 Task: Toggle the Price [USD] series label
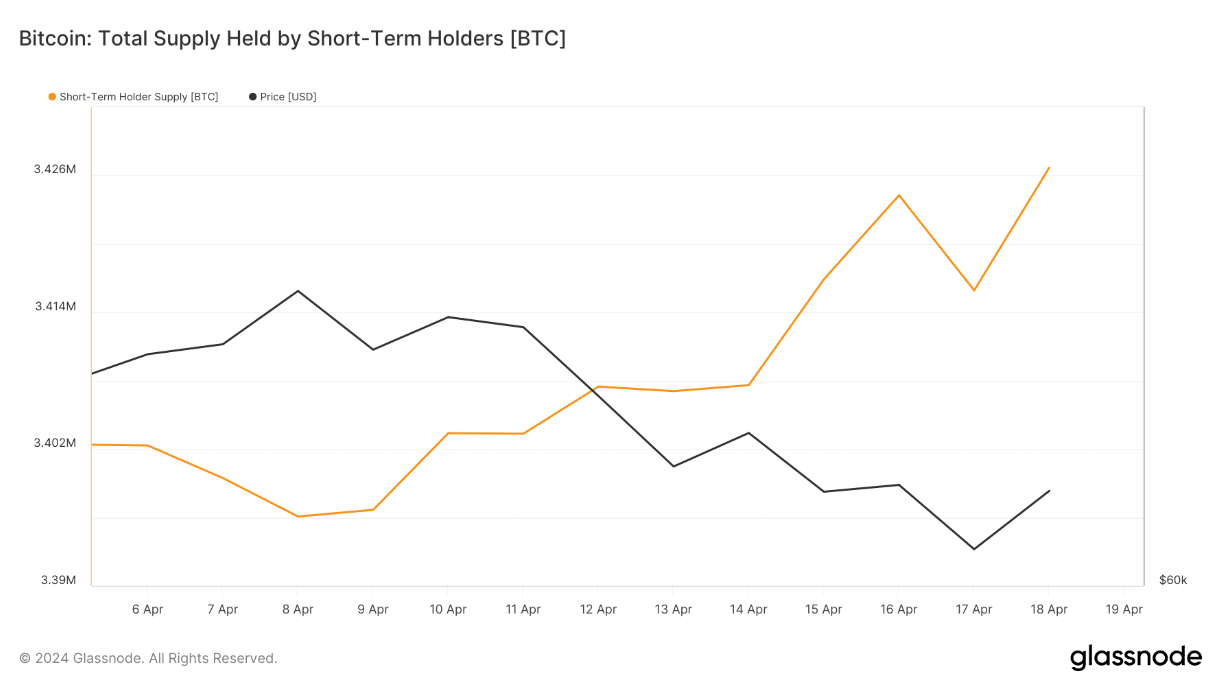[x=288, y=97]
